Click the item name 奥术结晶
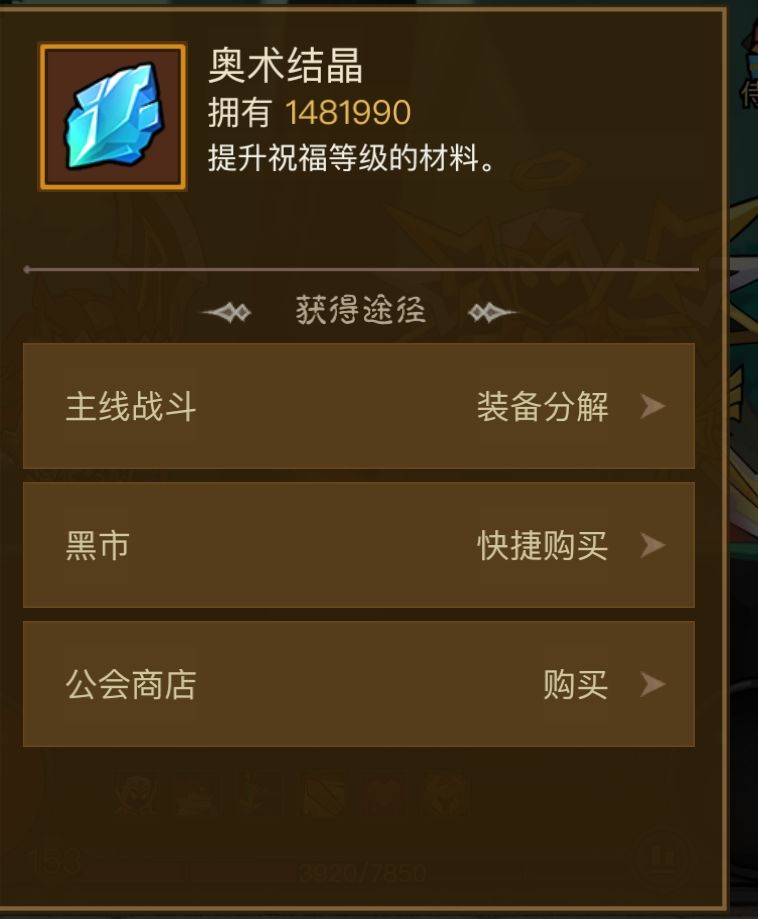The width and height of the screenshot is (758, 919). coord(285,65)
